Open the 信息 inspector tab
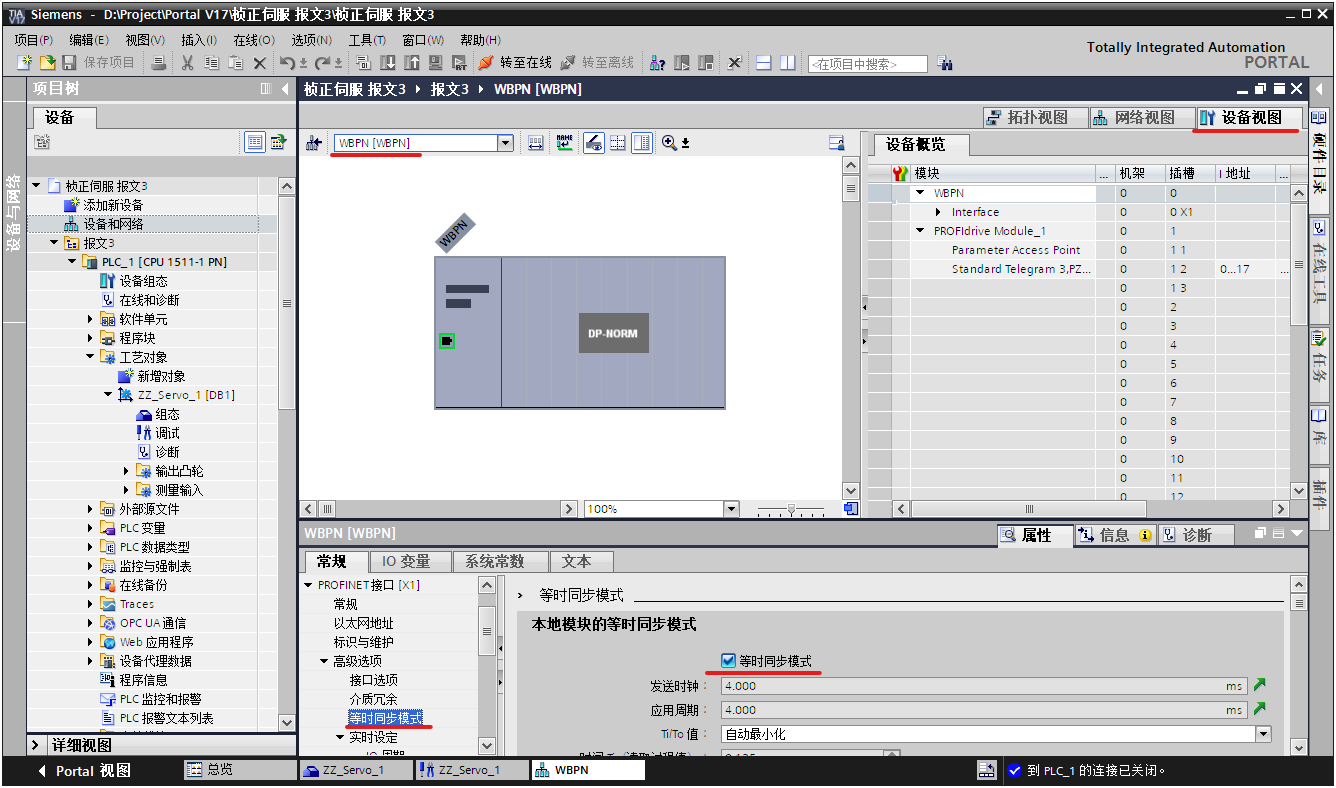The height and width of the screenshot is (788, 1336). 1115,535
